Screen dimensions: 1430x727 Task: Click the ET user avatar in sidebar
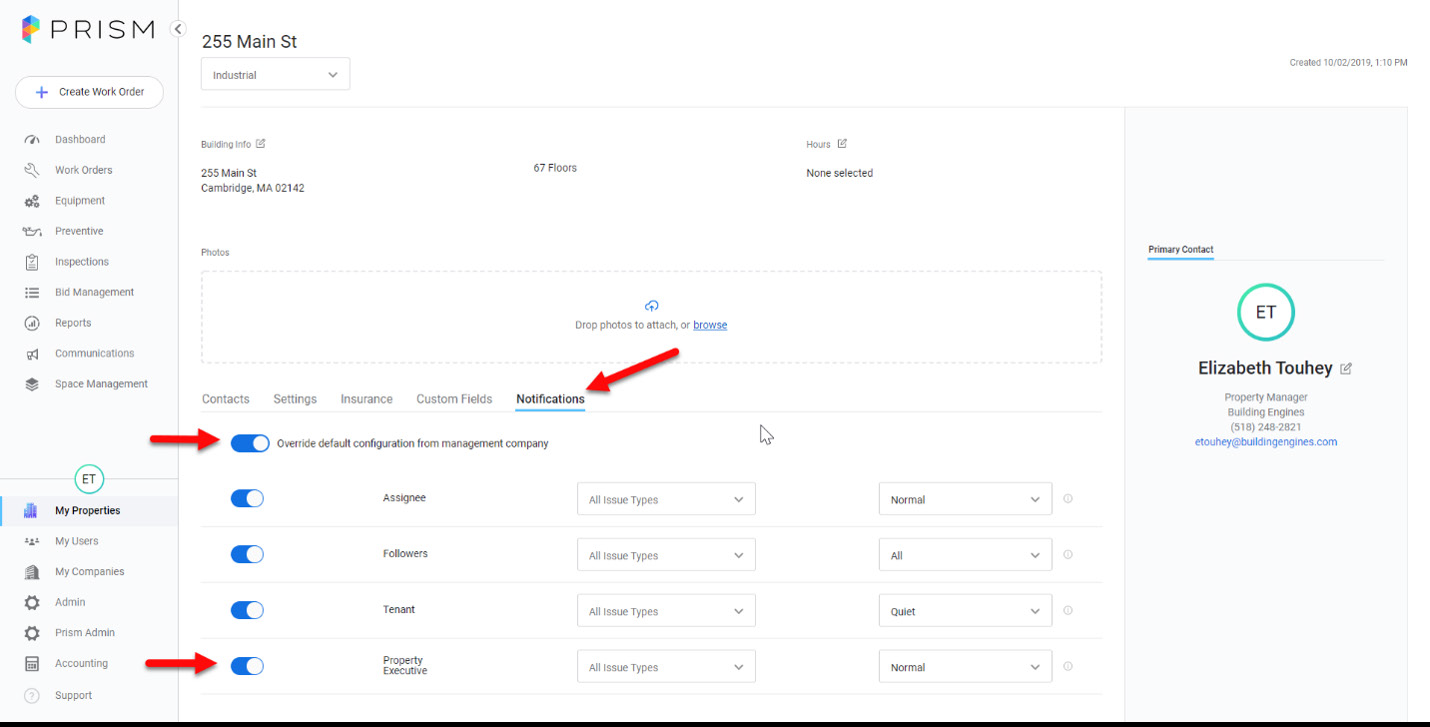89,479
